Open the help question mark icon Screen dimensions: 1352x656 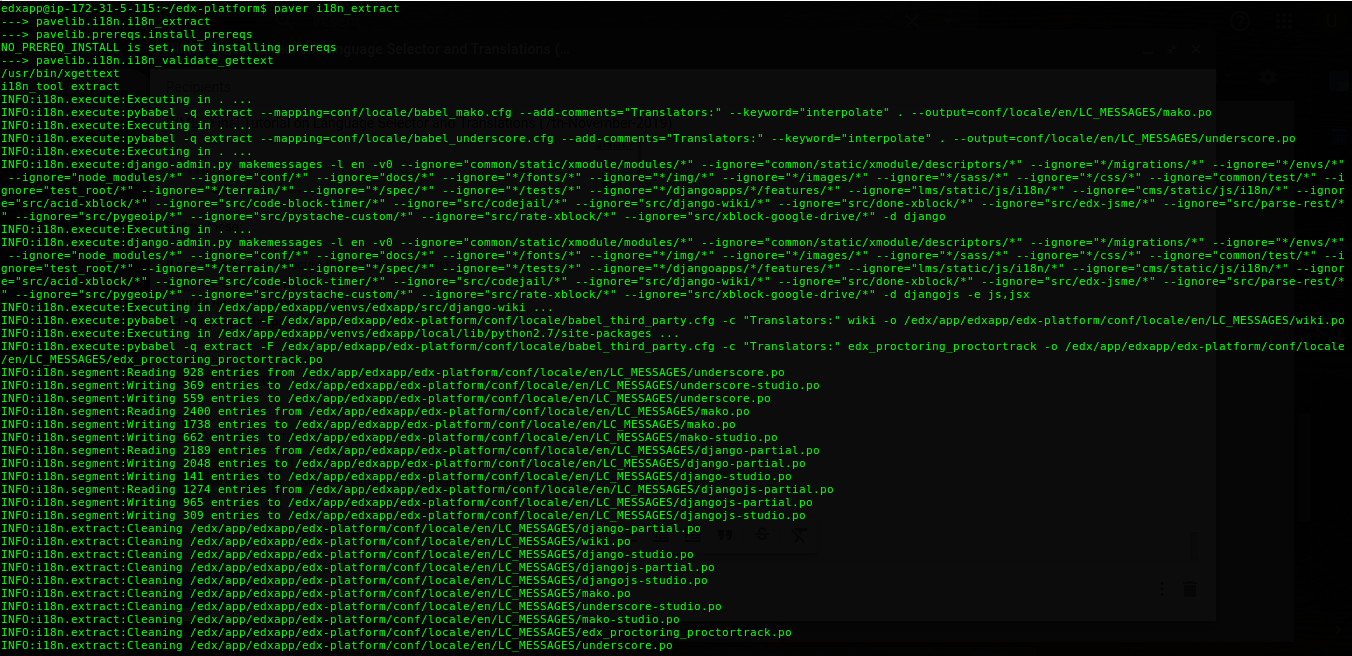1239,21
